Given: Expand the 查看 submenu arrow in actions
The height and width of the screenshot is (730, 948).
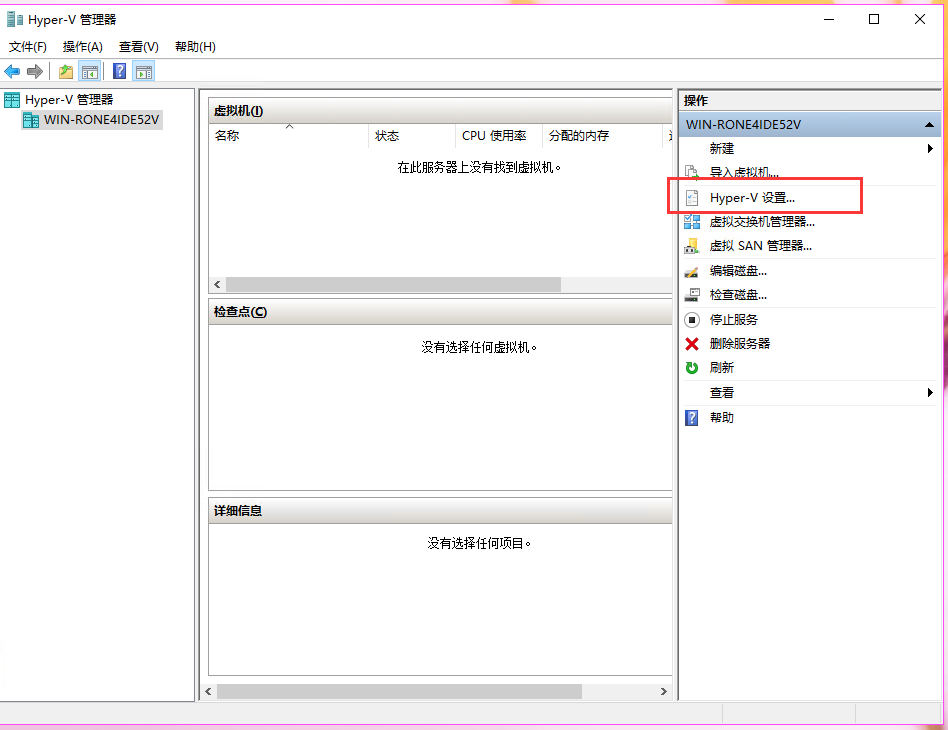Looking at the screenshot, I should coord(930,393).
